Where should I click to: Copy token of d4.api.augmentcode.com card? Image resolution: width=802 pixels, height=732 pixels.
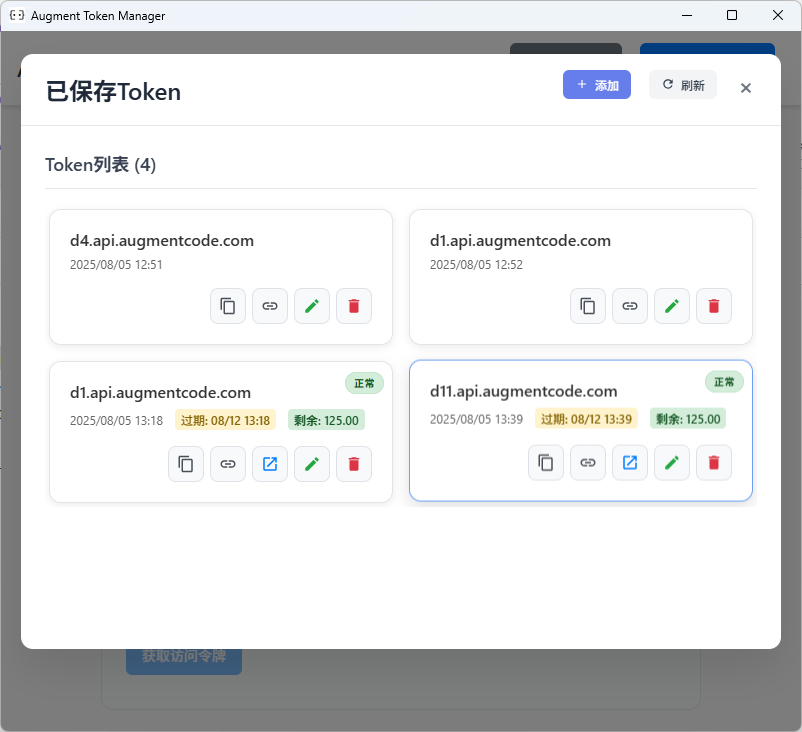point(228,306)
